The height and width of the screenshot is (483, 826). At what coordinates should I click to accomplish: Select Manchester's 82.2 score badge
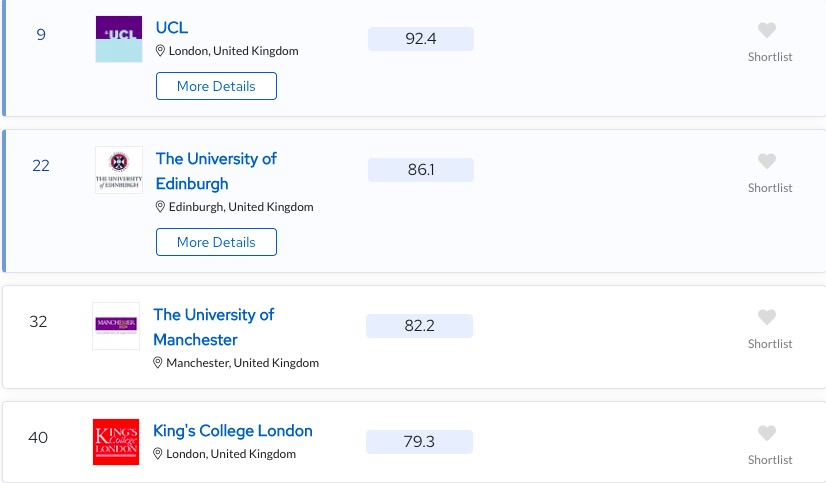[419, 326]
